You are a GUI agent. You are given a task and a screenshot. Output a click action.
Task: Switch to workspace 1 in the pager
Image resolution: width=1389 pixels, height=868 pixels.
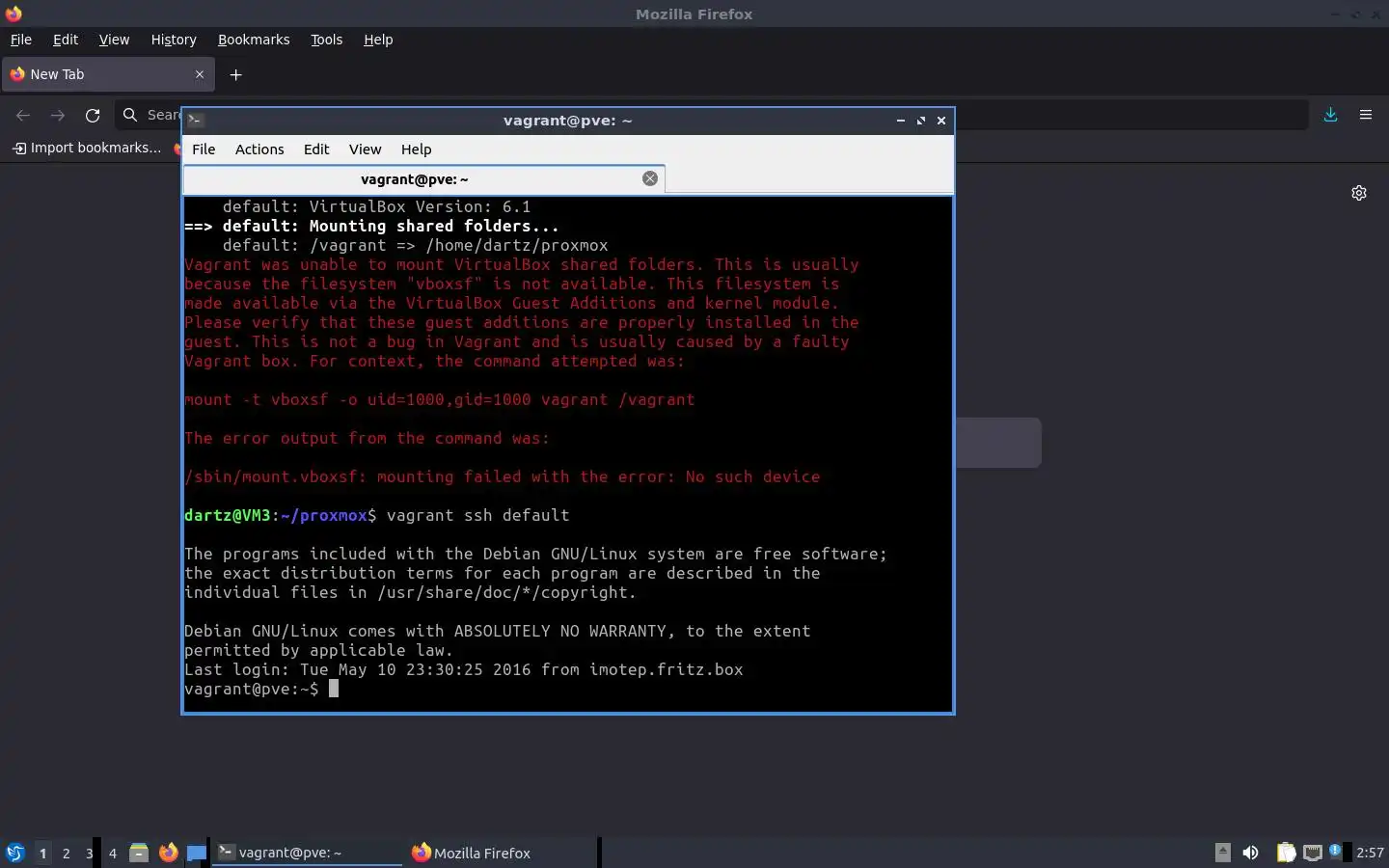tap(42, 853)
